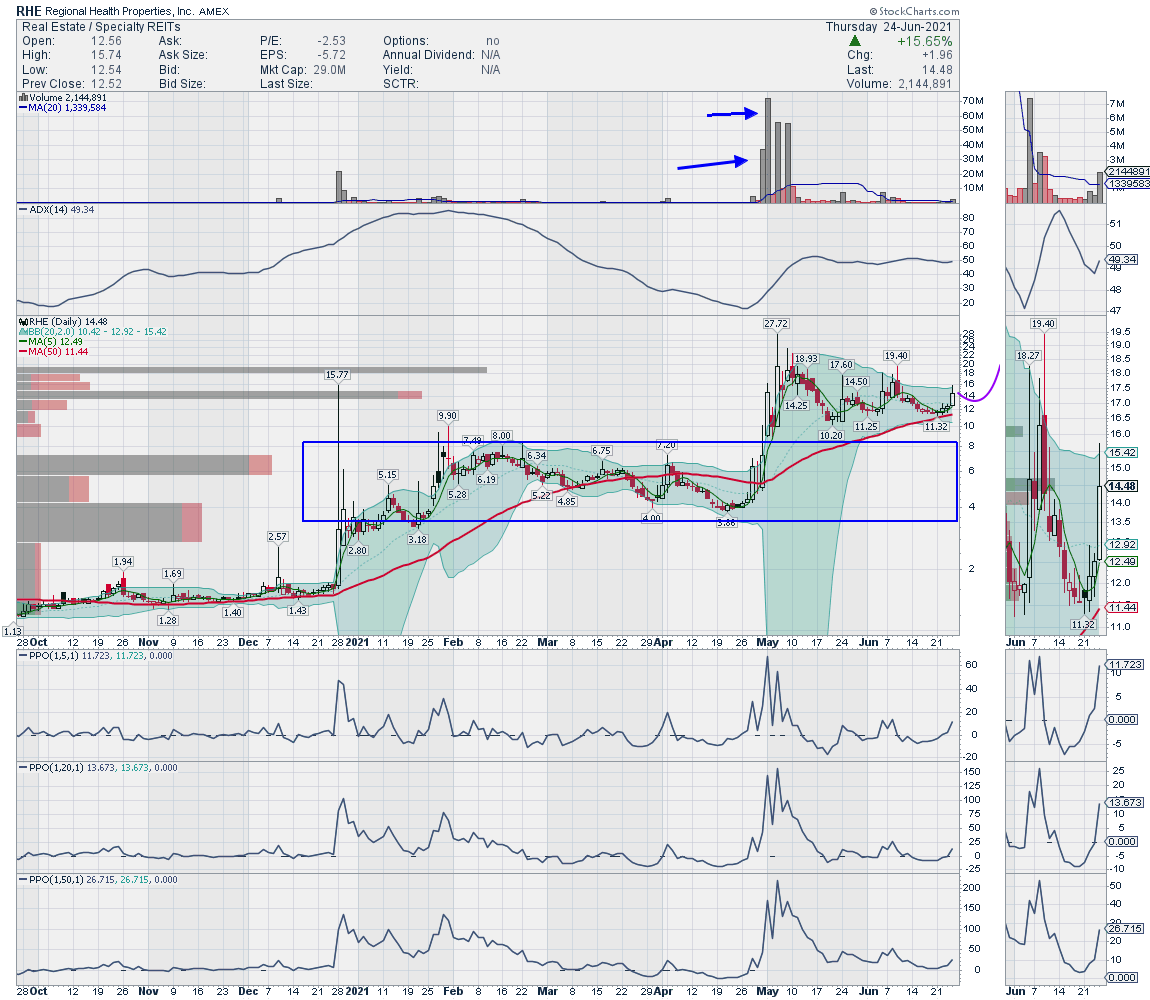Click the MA(50) 11.44 legend entry
The image size is (1150, 1000).
tap(54, 351)
